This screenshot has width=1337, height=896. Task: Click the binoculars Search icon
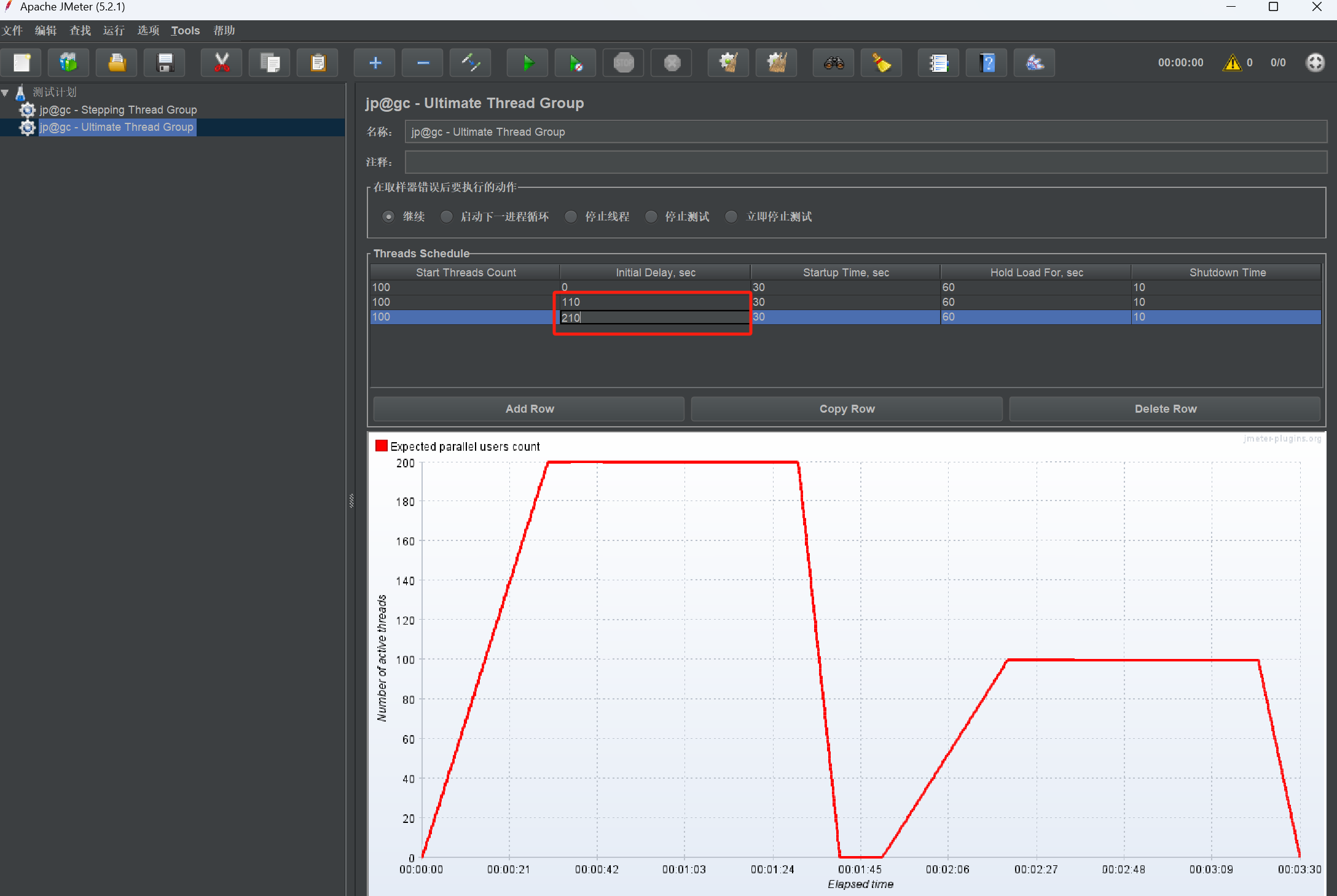pos(833,63)
